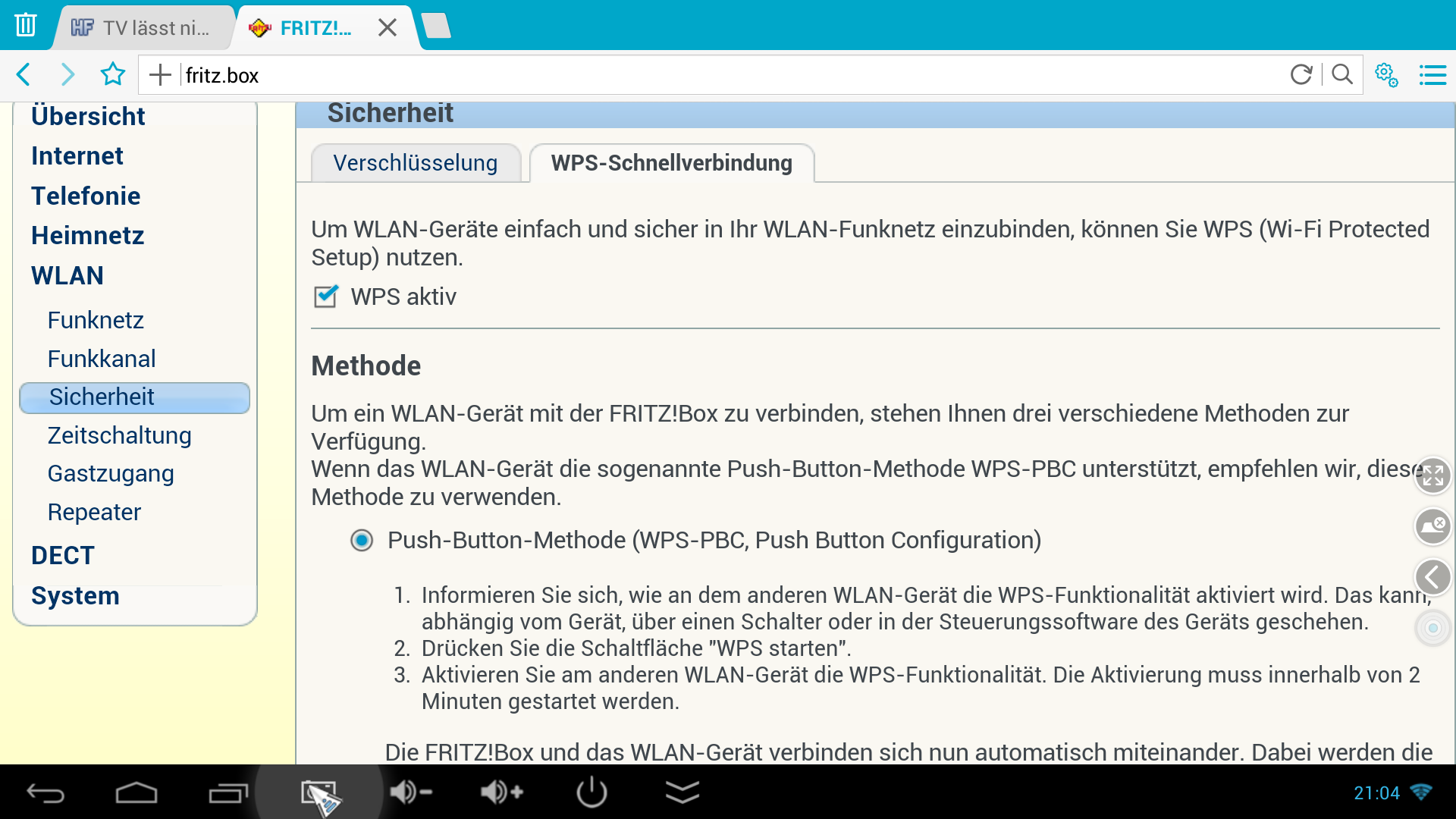This screenshot has height=819, width=1456.
Task: Open Telefonie menu in sidebar
Action: click(x=86, y=196)
